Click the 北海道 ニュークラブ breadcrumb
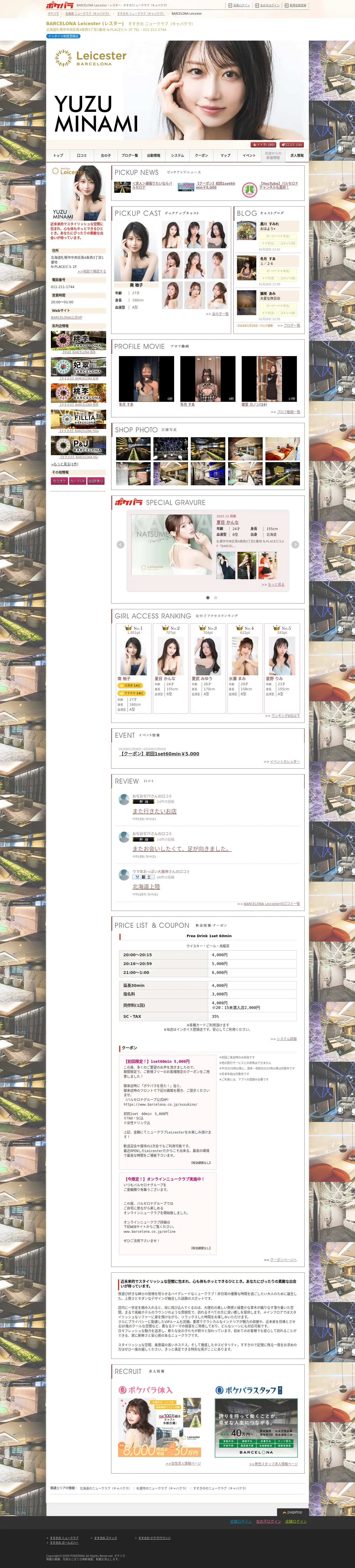The width and height of the screenshot is (355, 1568). 88,13
